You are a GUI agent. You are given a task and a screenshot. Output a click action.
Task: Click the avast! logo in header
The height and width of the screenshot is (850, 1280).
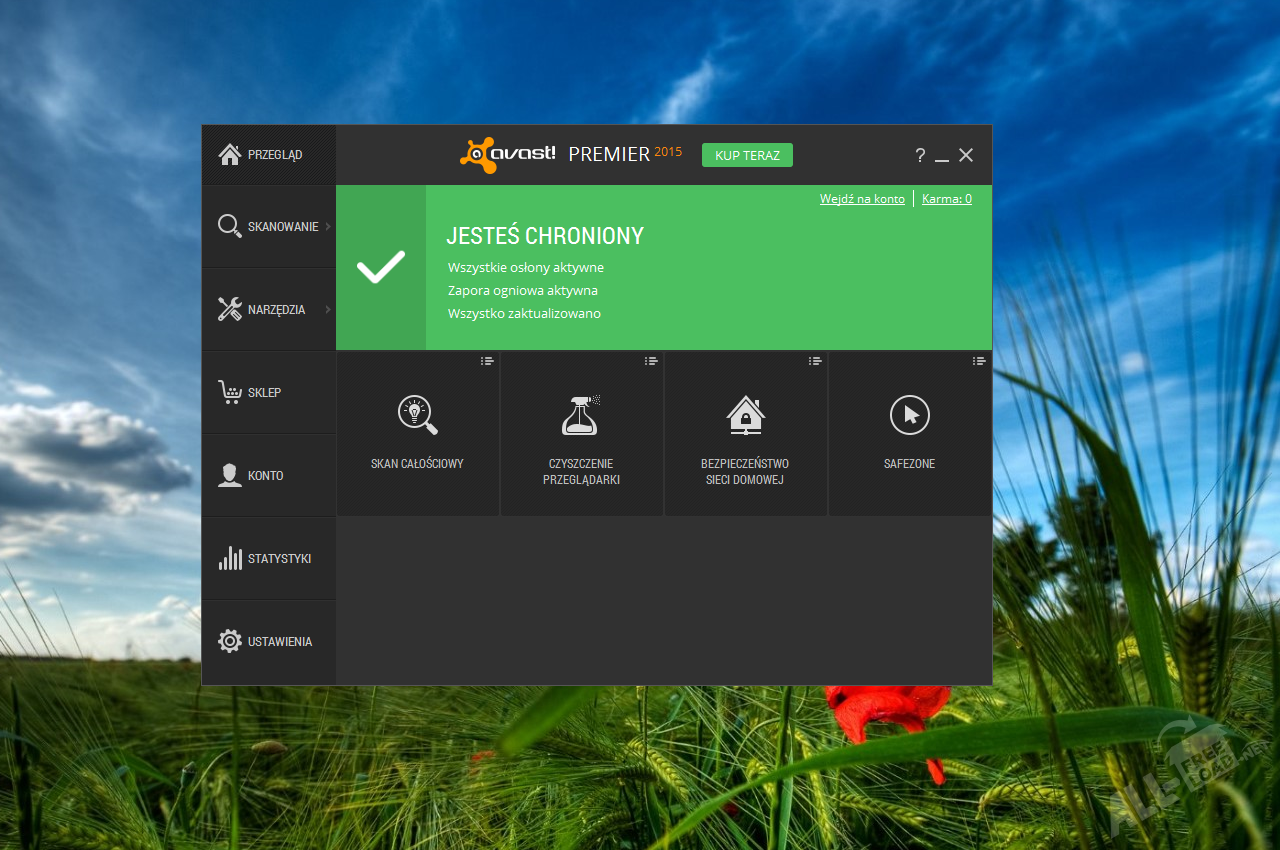[x=508, y=155]
